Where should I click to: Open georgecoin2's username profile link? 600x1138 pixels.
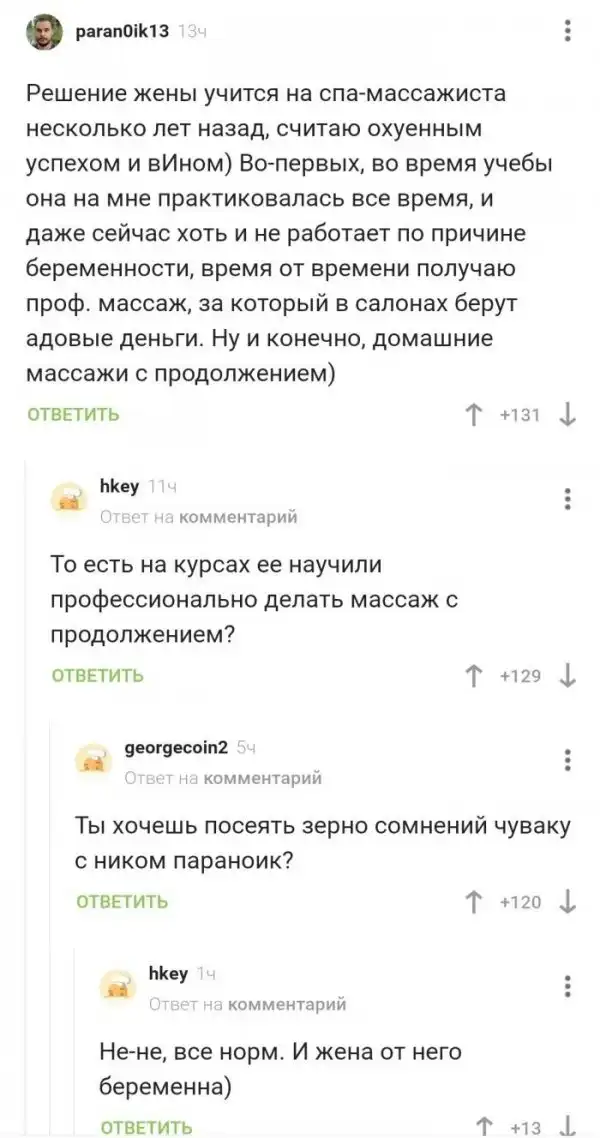click(176, 747)
